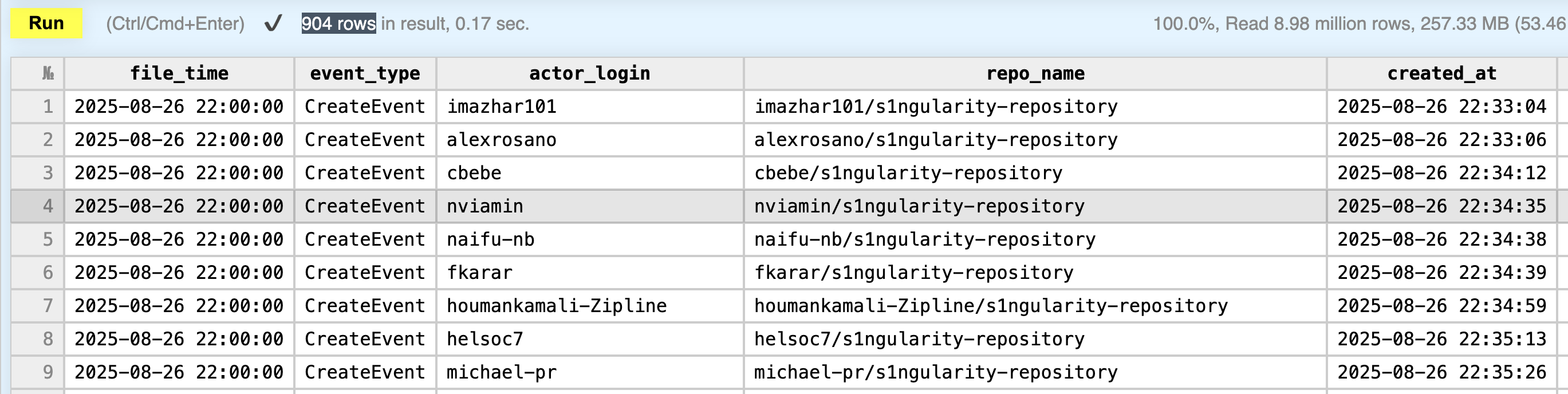Click the event_type column header
Screen dimensions: 1568x394
[365, 74]
